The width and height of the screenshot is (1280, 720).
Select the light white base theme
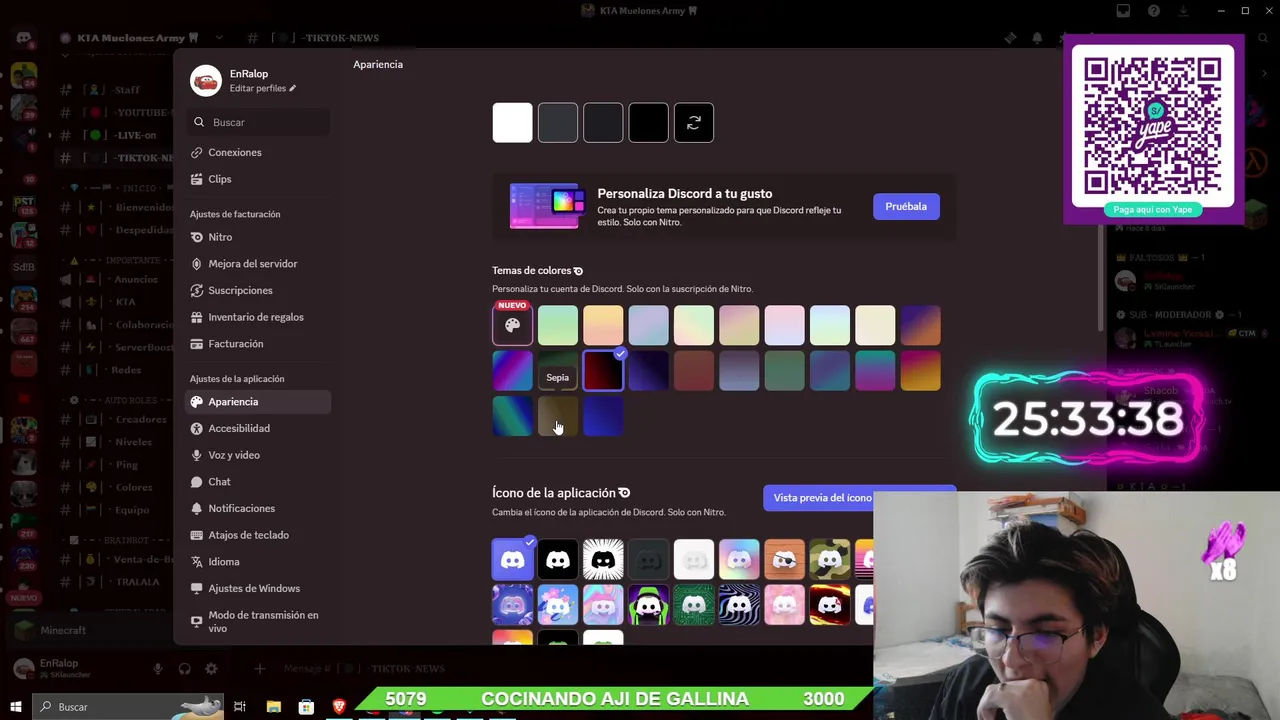[512, 123]
